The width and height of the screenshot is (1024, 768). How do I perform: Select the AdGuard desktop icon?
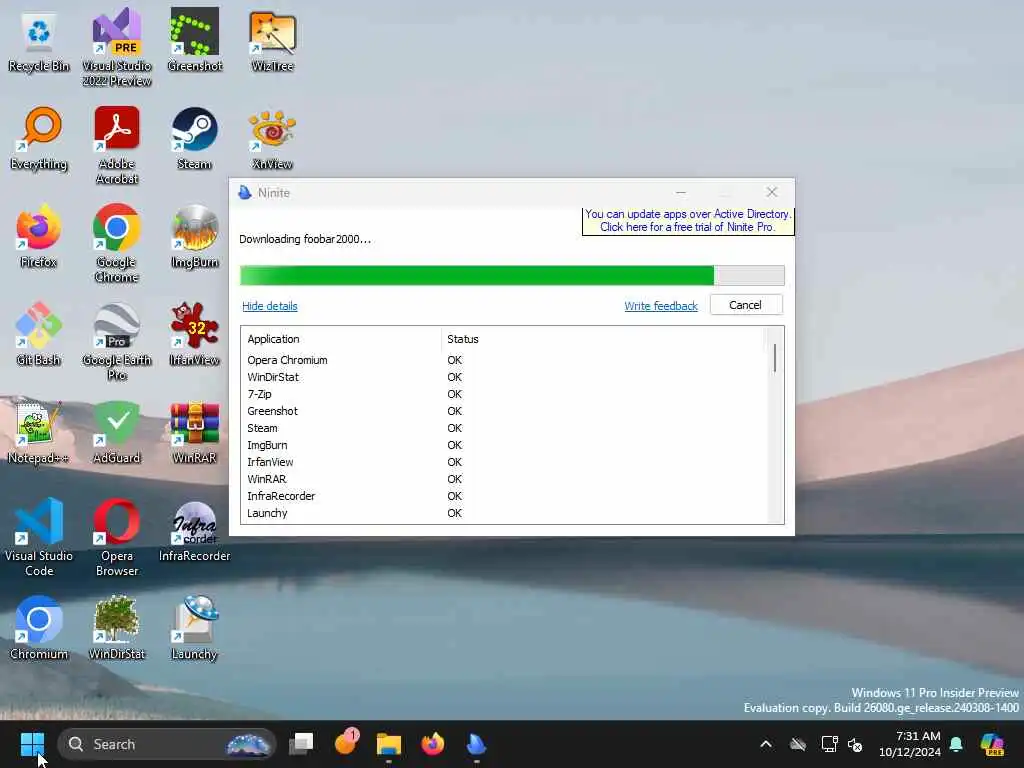tap(117, 432)
